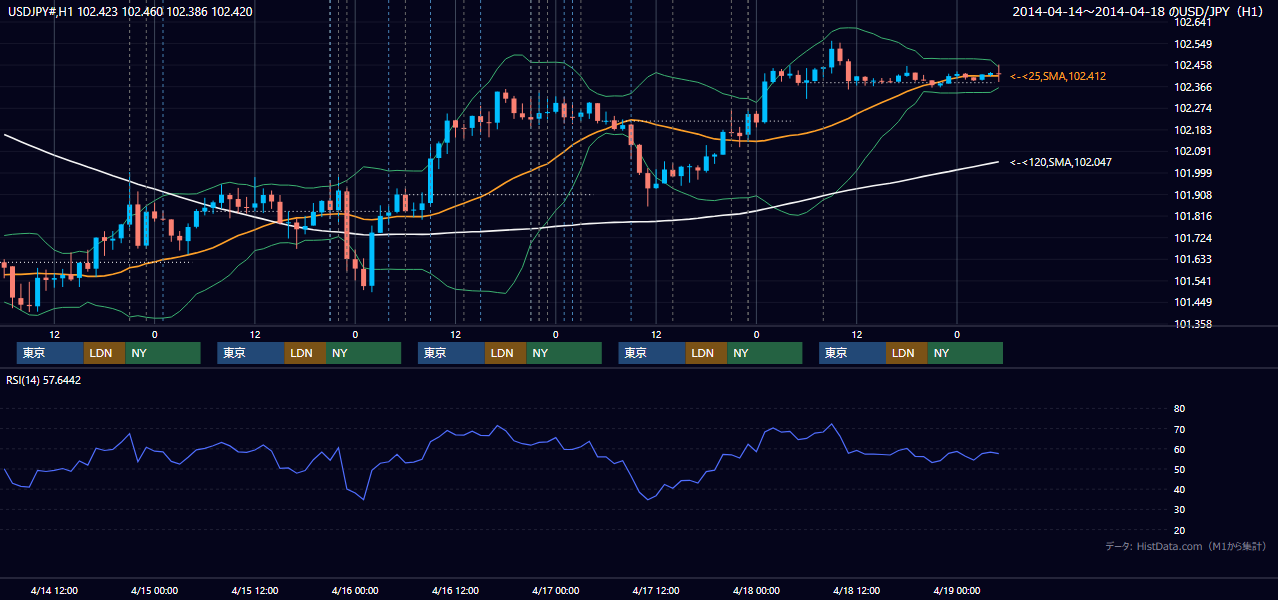Select the 4/17 12:00 time axis label
The height and width of the screenshot is (600, 1278).
[655, 590]
